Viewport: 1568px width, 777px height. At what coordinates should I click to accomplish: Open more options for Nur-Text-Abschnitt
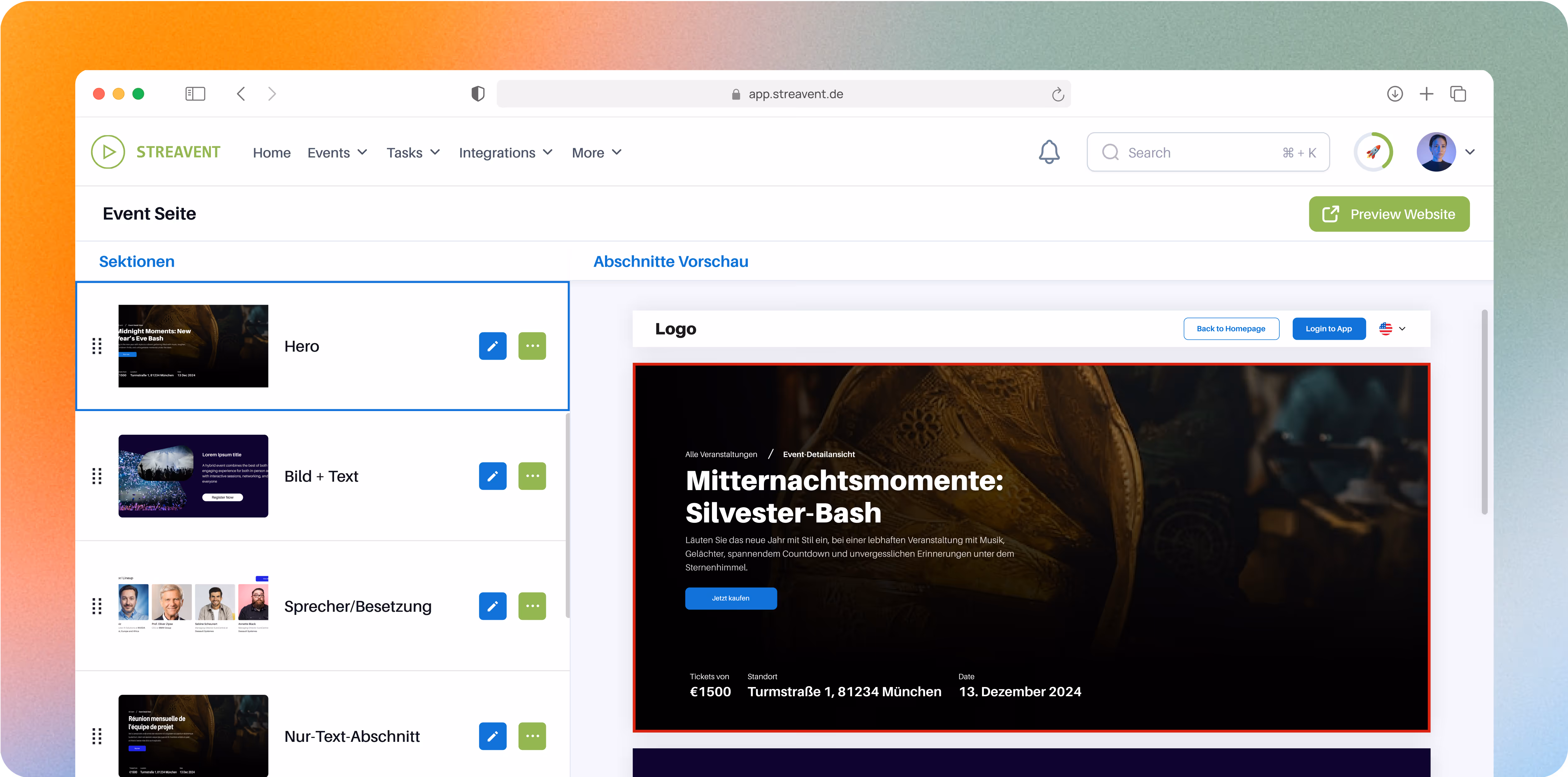[533, 736]
